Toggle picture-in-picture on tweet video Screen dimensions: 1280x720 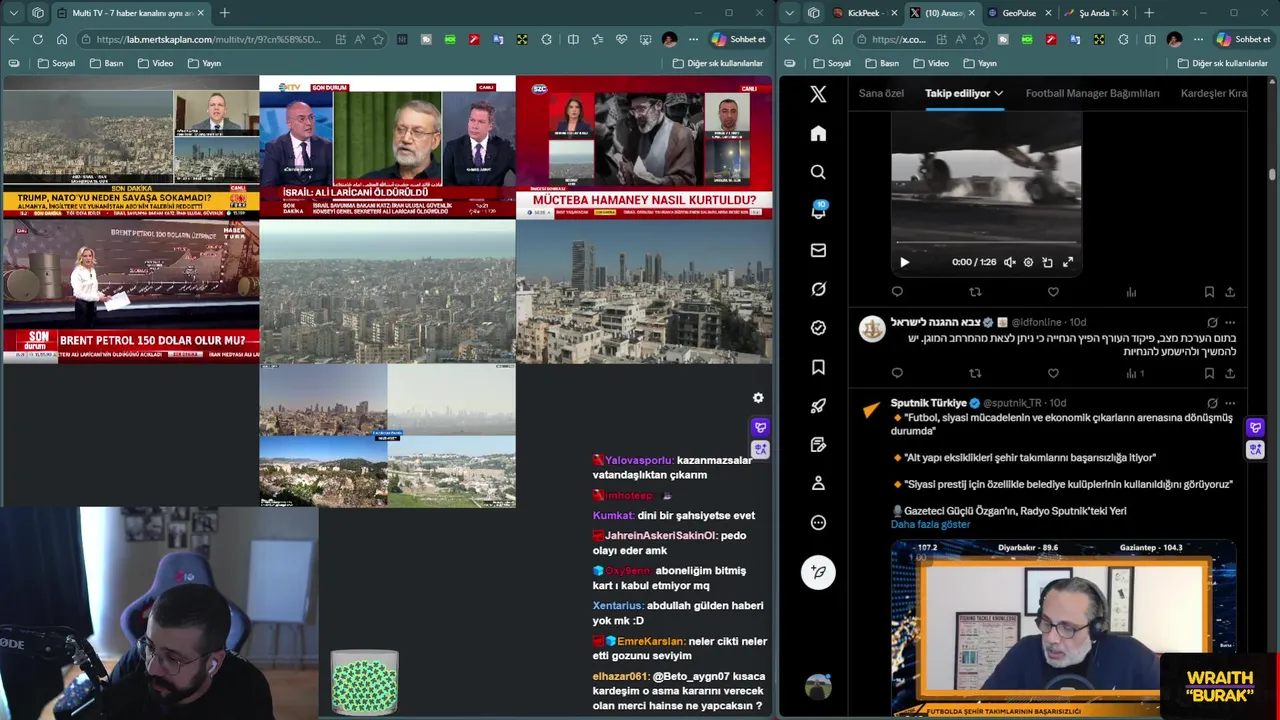(x=1047, y=262)
